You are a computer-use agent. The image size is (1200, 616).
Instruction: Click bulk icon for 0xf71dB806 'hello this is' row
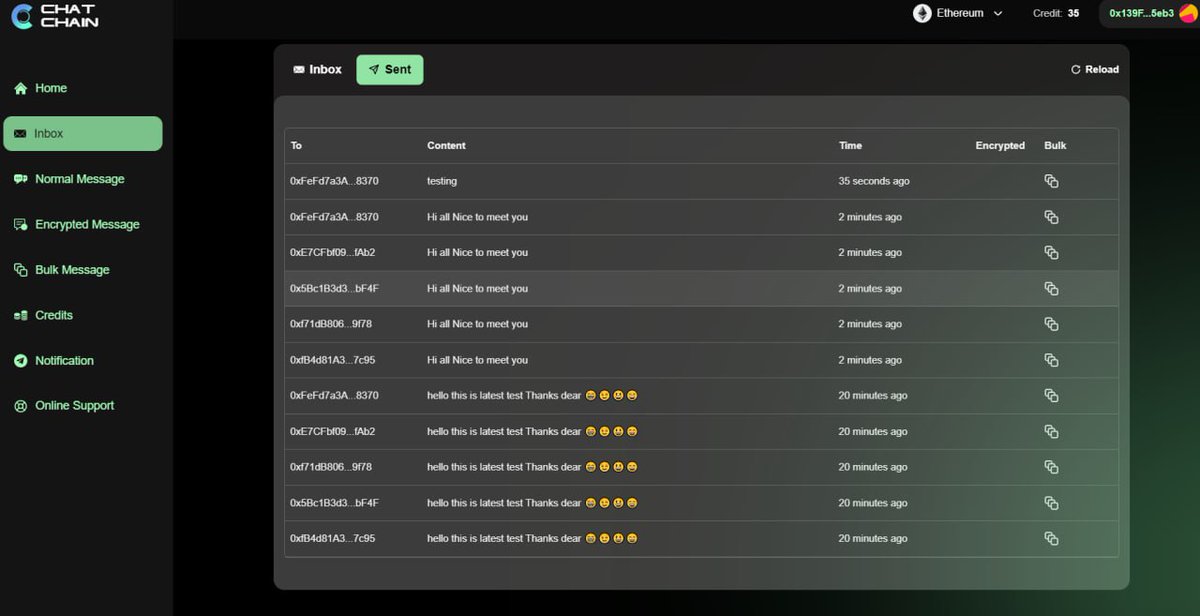[x=1051, y=467]
